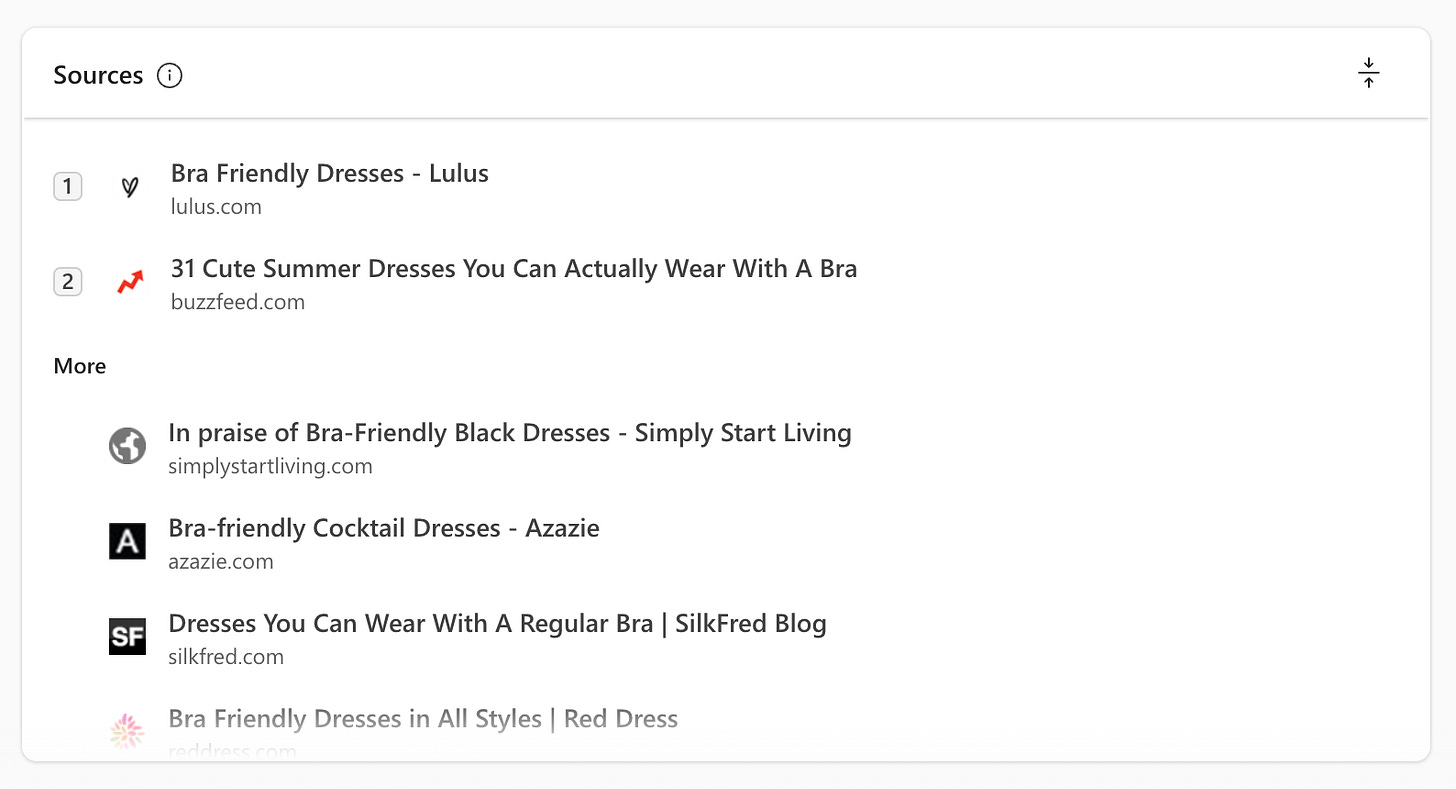This screenshot has height=789, width=1456.
Task: Click the 'Sources' heading text
Action: (x=98, y=75)
